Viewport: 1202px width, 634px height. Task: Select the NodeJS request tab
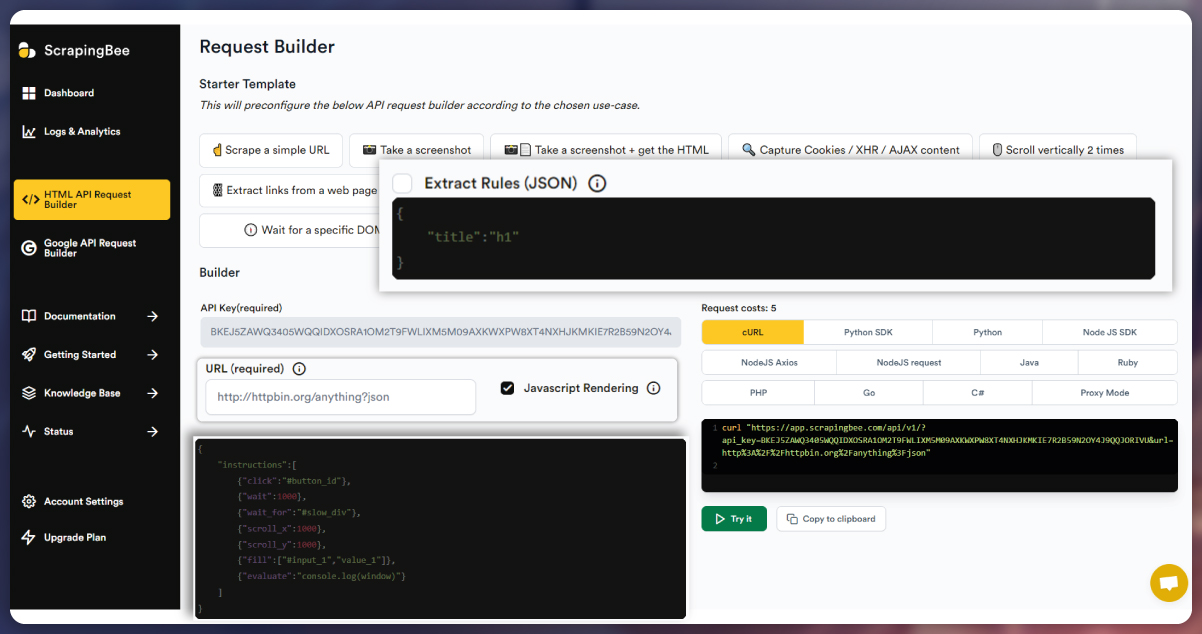(908, 362)
